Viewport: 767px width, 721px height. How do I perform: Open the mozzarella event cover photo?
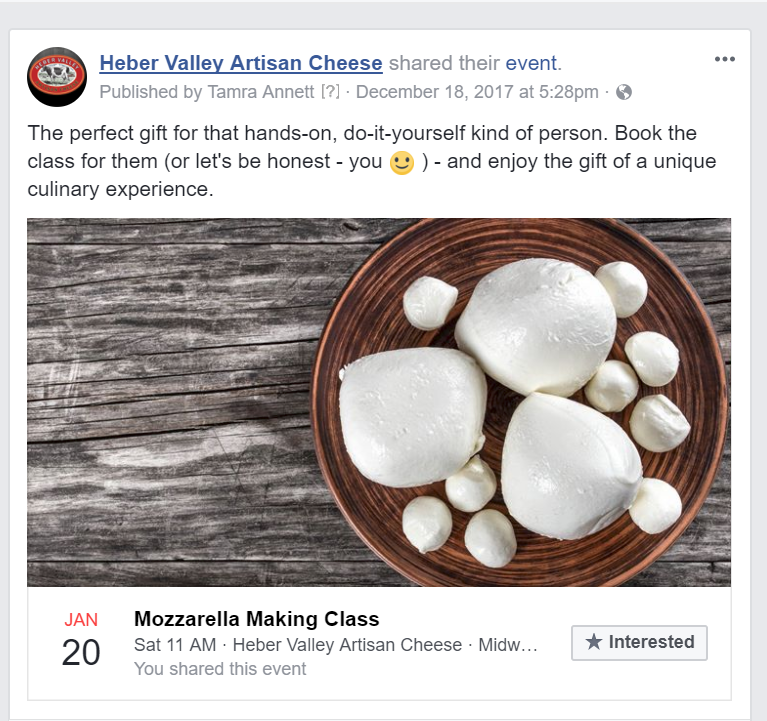379,402
